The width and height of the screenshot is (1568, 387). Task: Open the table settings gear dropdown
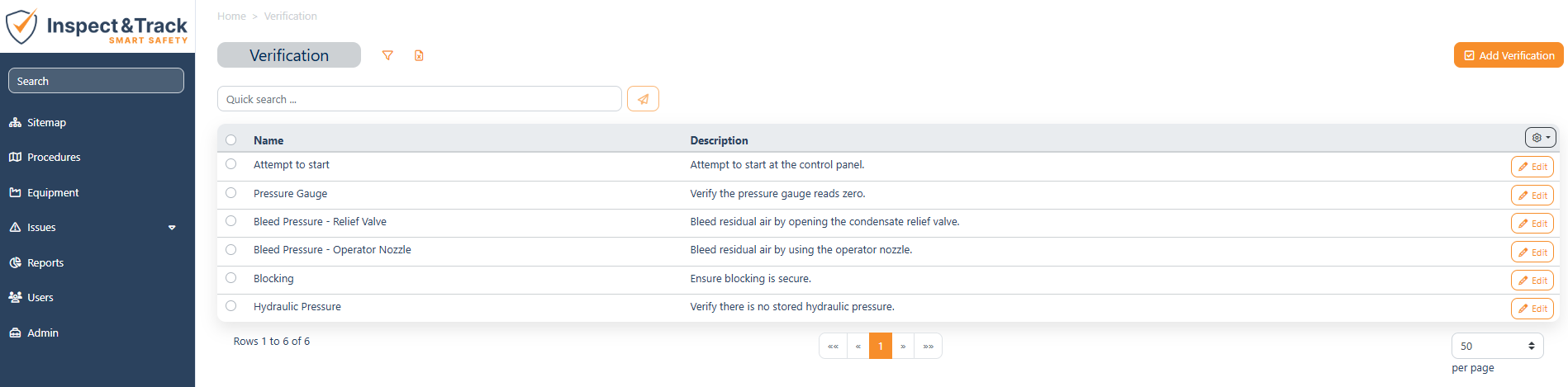(1541, 138)
